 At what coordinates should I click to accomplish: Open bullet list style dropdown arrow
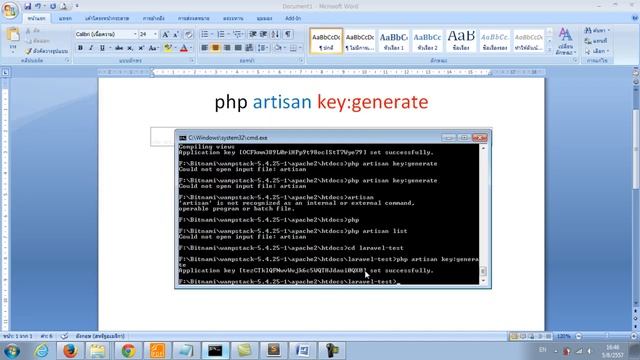[x=212, y=34]
